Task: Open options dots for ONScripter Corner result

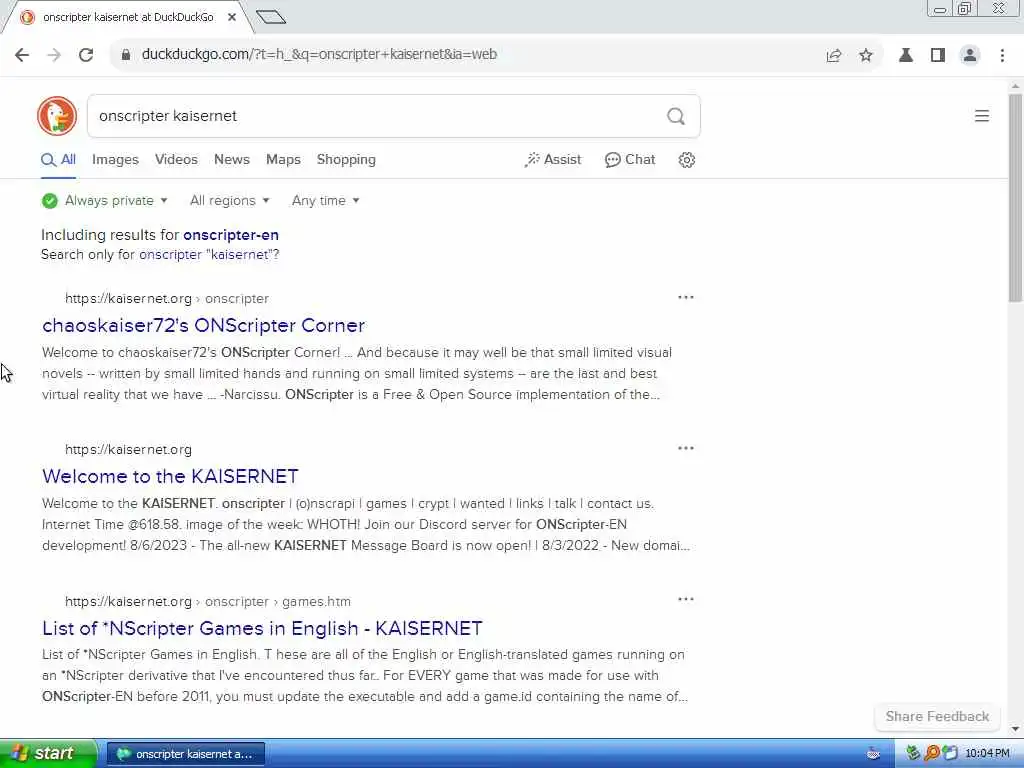Action: [x=686, y=298]
